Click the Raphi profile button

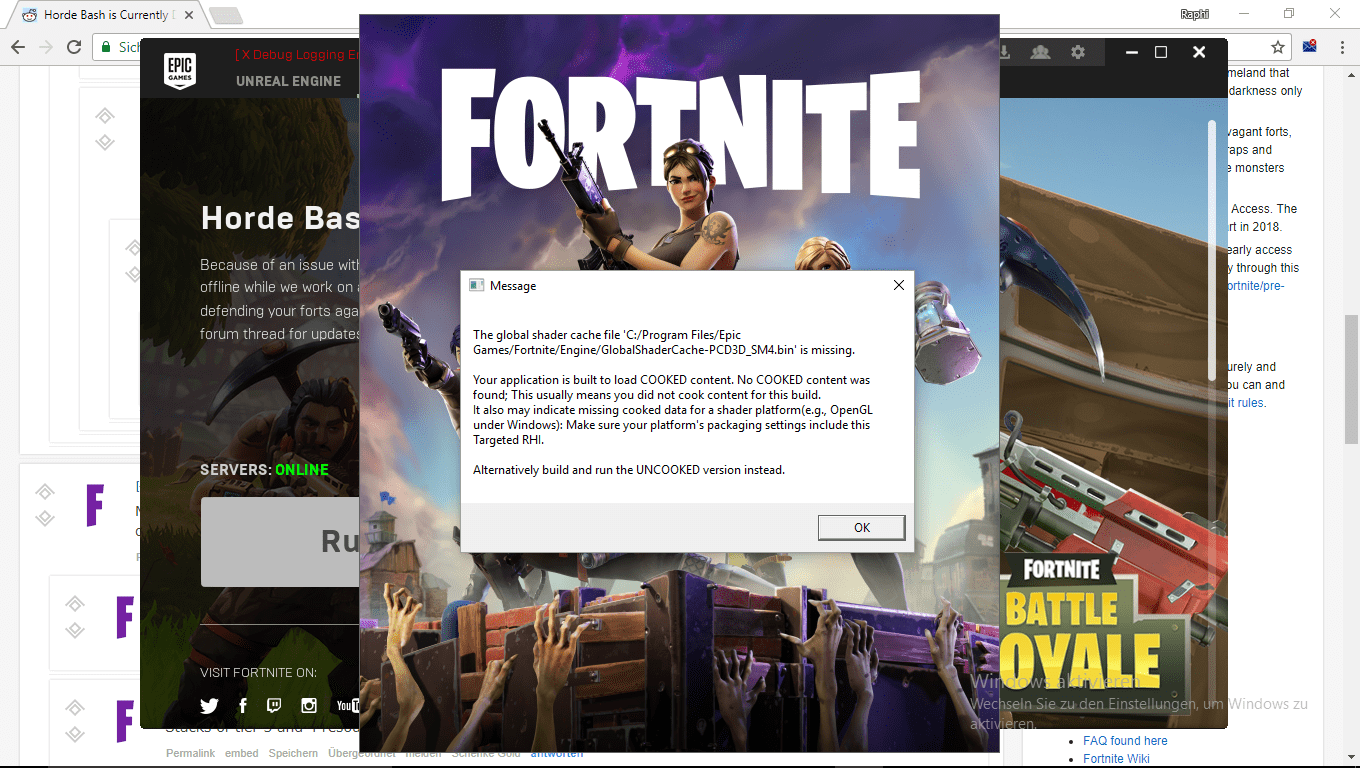1195,14
